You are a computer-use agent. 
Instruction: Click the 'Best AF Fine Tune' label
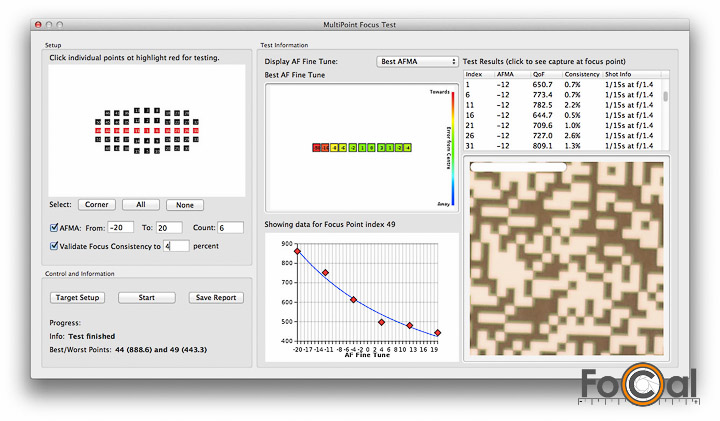click(295, 75)
